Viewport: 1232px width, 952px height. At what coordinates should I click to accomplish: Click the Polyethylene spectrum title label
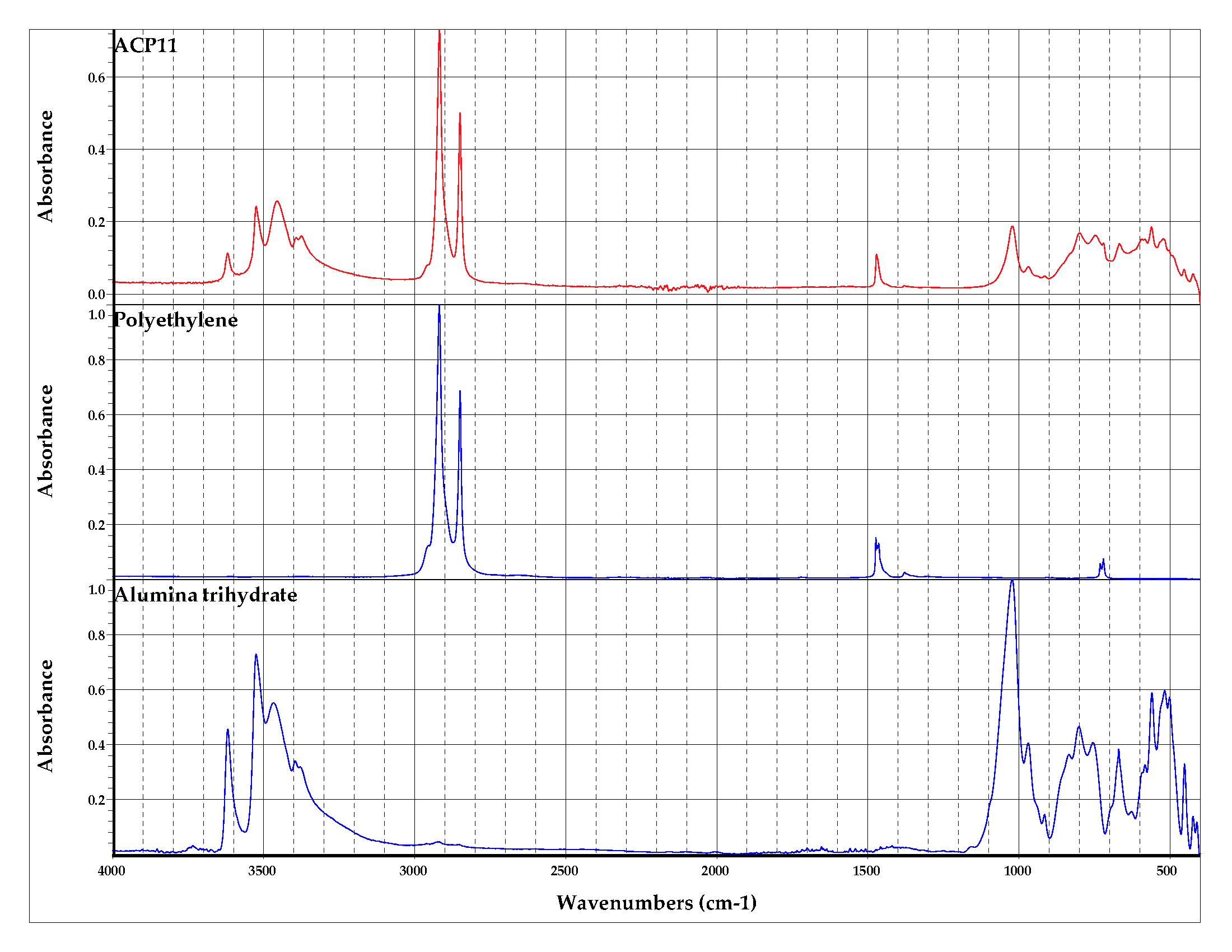[x=175, y=320]
